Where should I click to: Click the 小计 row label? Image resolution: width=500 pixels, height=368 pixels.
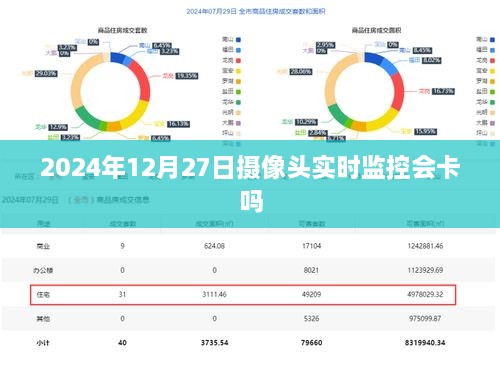[43, 343]
